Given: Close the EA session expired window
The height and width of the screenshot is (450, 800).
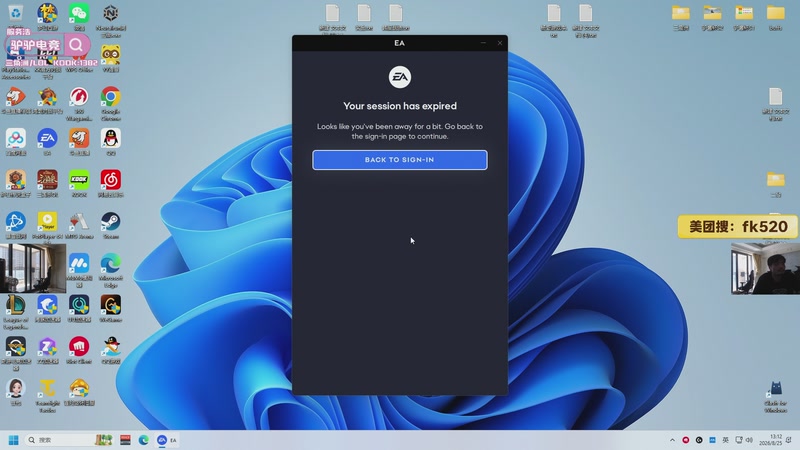Looking at the screenshot, I should coord(499,43).
